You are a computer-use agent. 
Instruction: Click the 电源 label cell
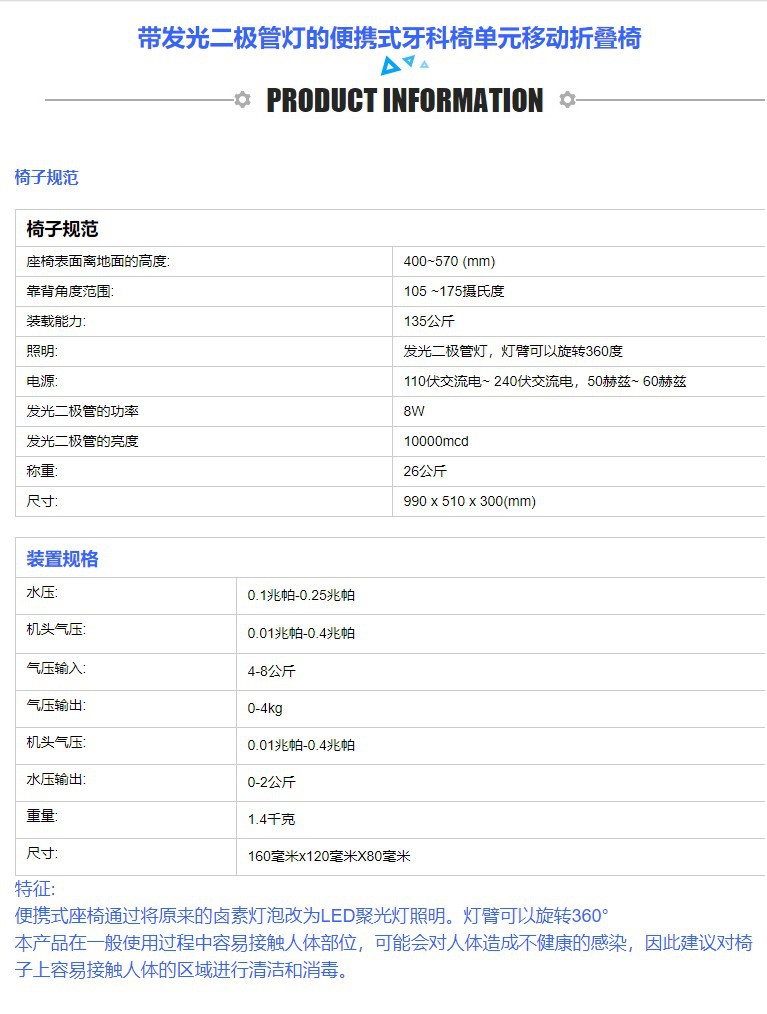point(204,381)
